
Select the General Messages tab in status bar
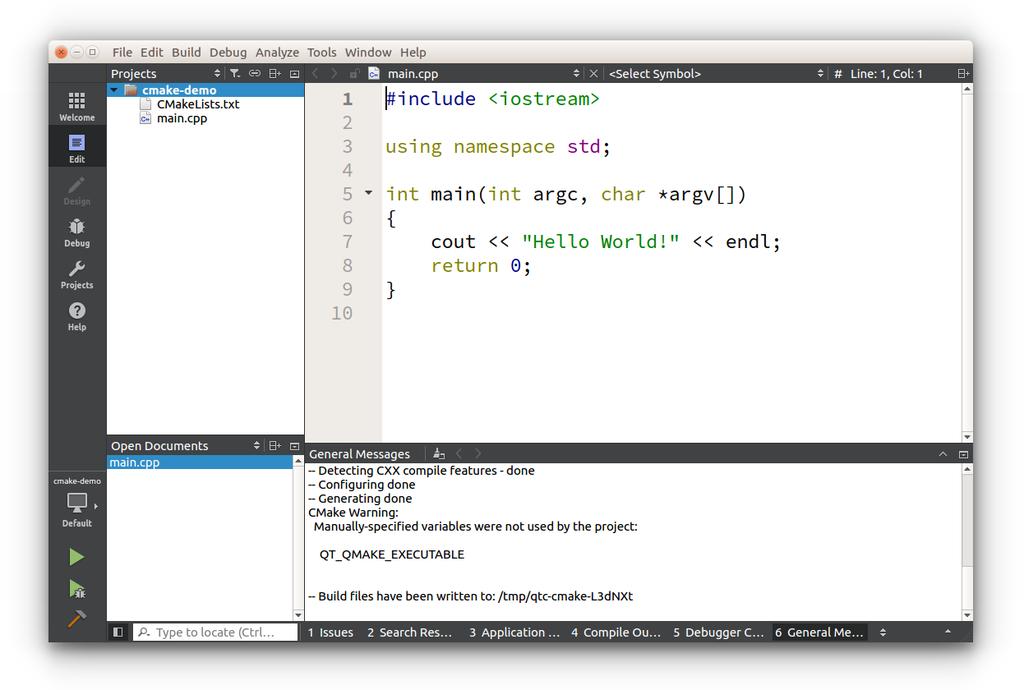819,632
